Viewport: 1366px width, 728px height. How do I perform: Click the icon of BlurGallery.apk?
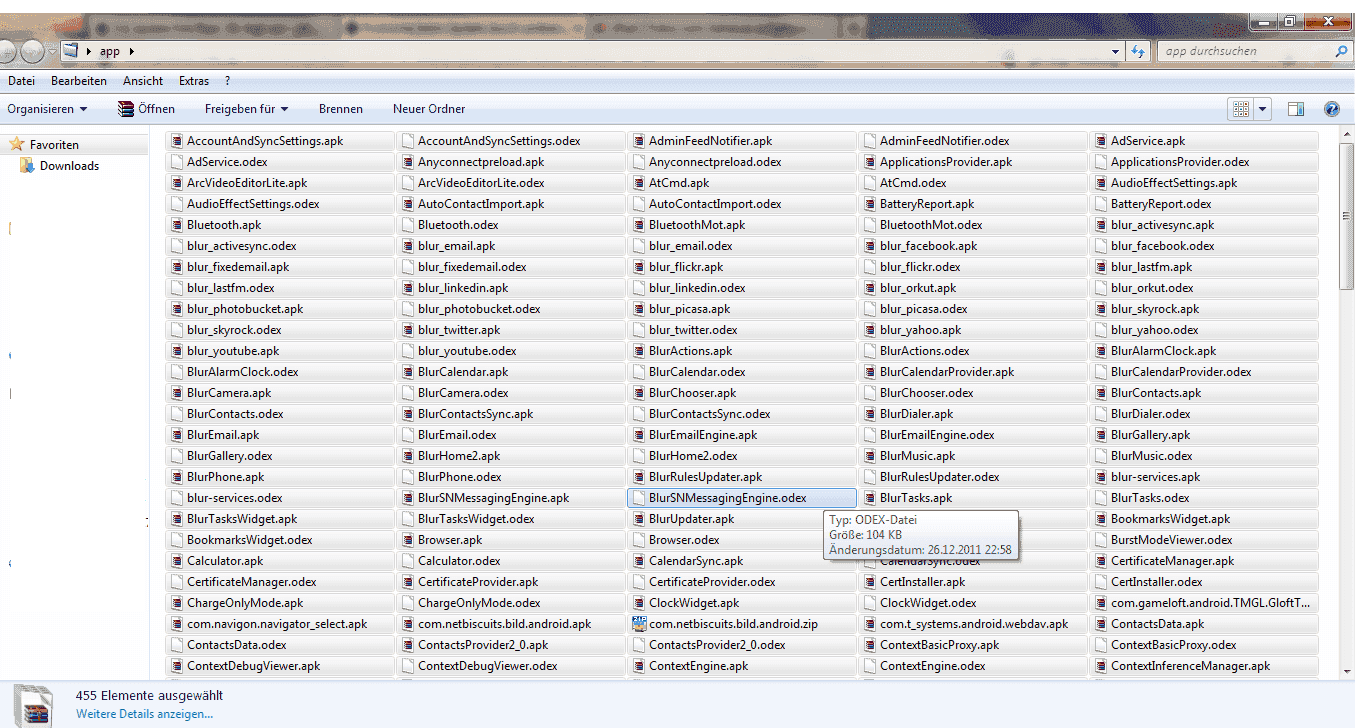point(1101,435)
